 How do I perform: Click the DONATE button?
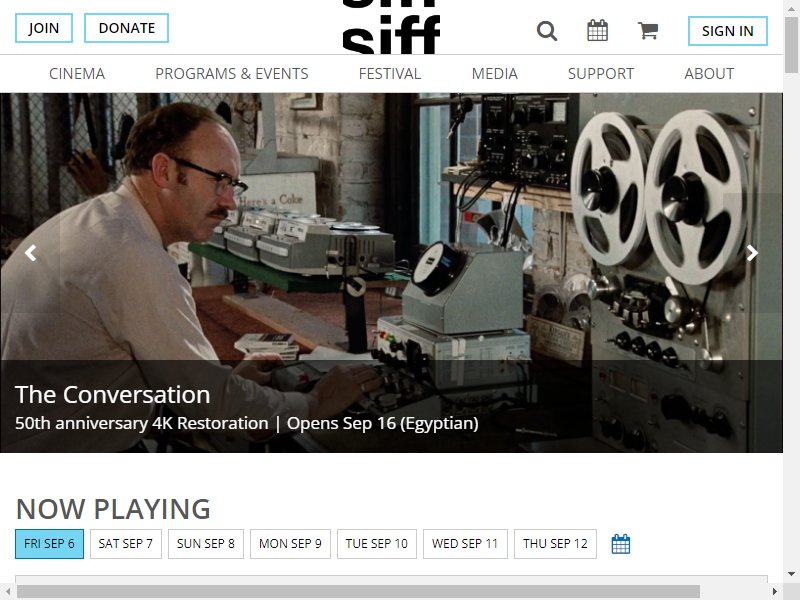point(127,28)
